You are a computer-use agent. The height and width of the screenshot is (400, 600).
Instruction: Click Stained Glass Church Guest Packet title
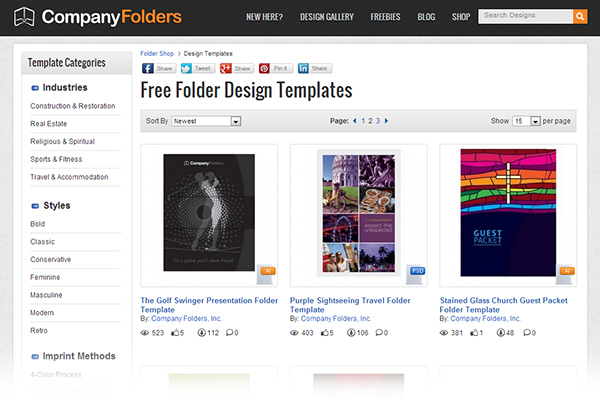point(503,305)
